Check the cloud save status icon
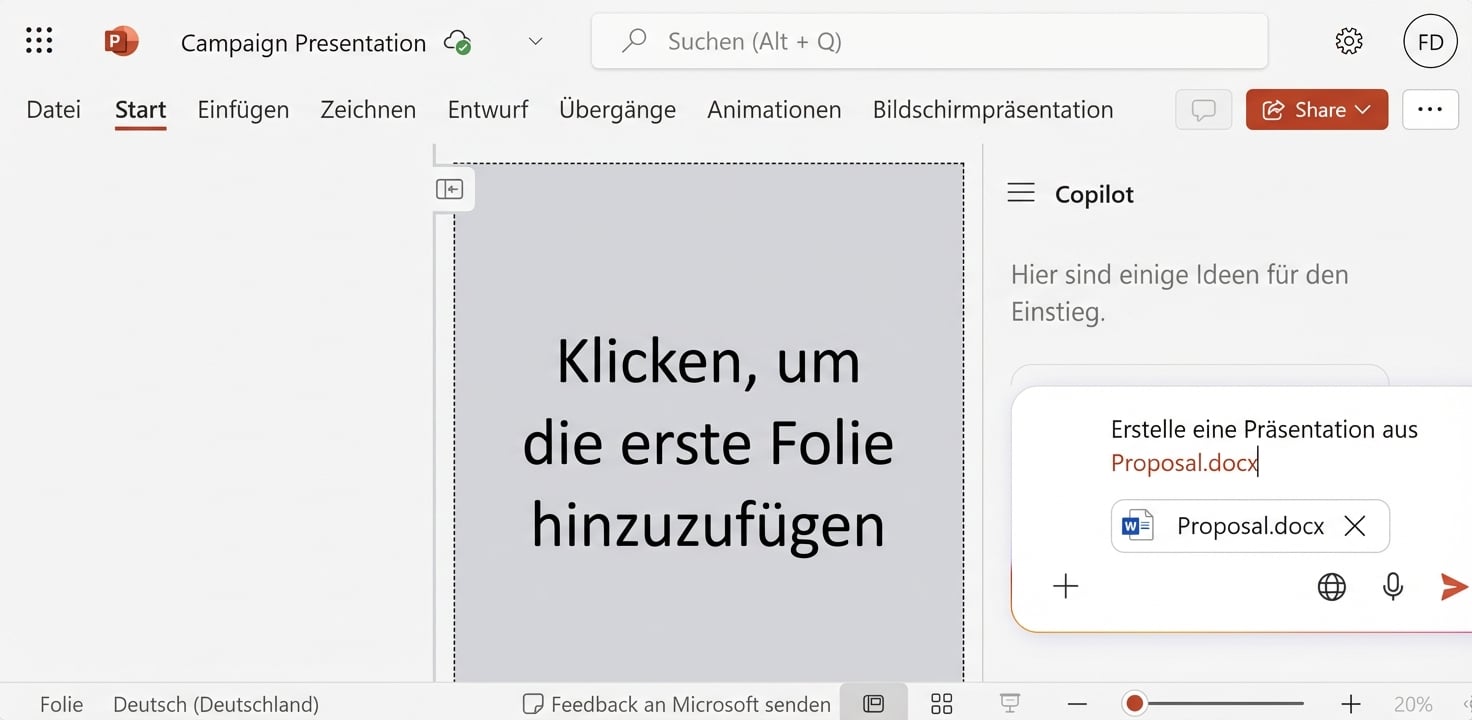The height and width of the screenshot is (720, 1472). (457, 43)
